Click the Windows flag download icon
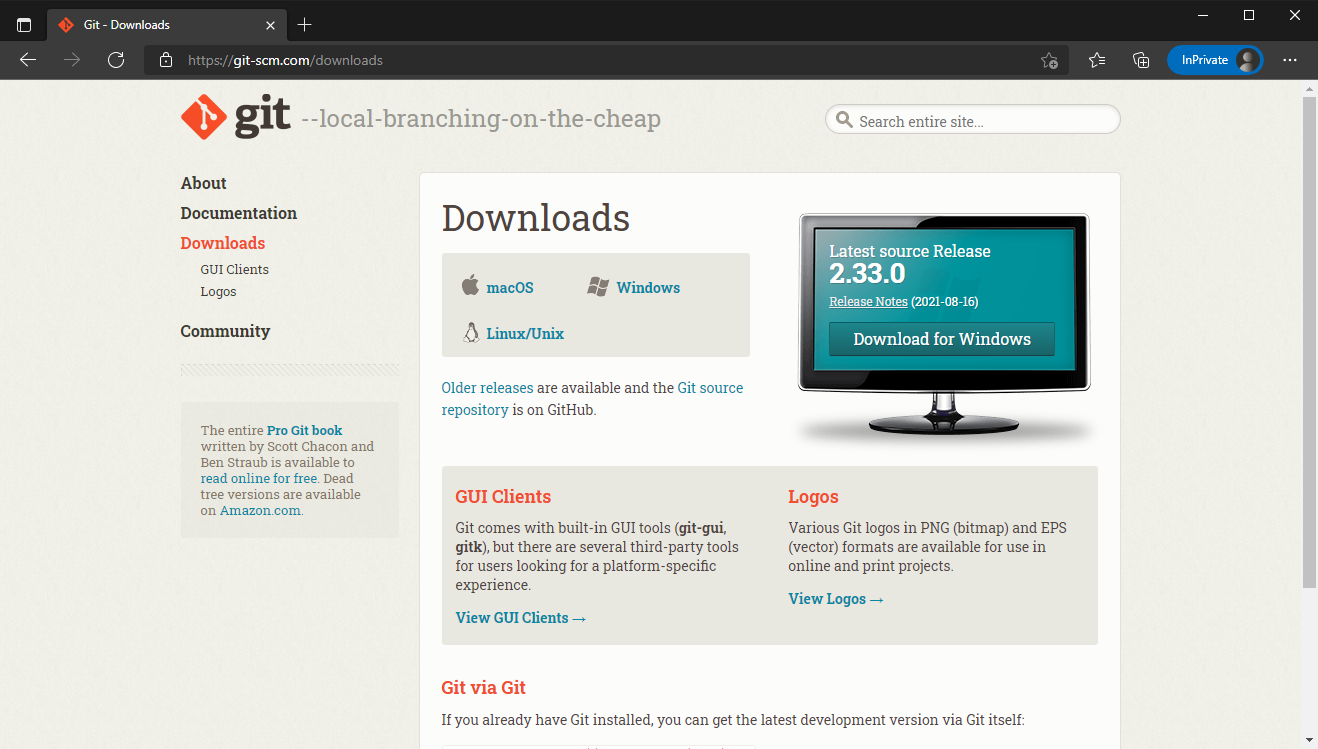1318x749 pixels. tap(598, 287)
